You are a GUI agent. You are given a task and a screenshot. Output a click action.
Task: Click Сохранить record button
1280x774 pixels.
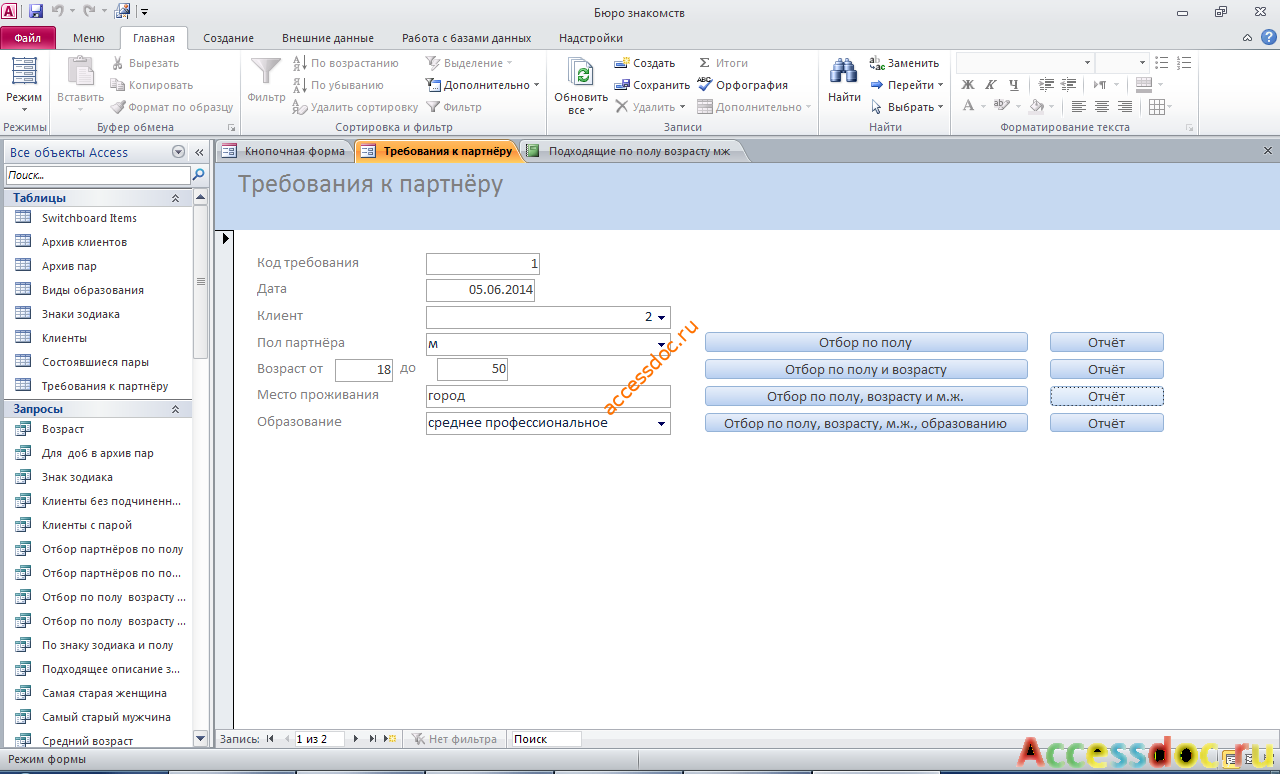click(x=652, y=85)
